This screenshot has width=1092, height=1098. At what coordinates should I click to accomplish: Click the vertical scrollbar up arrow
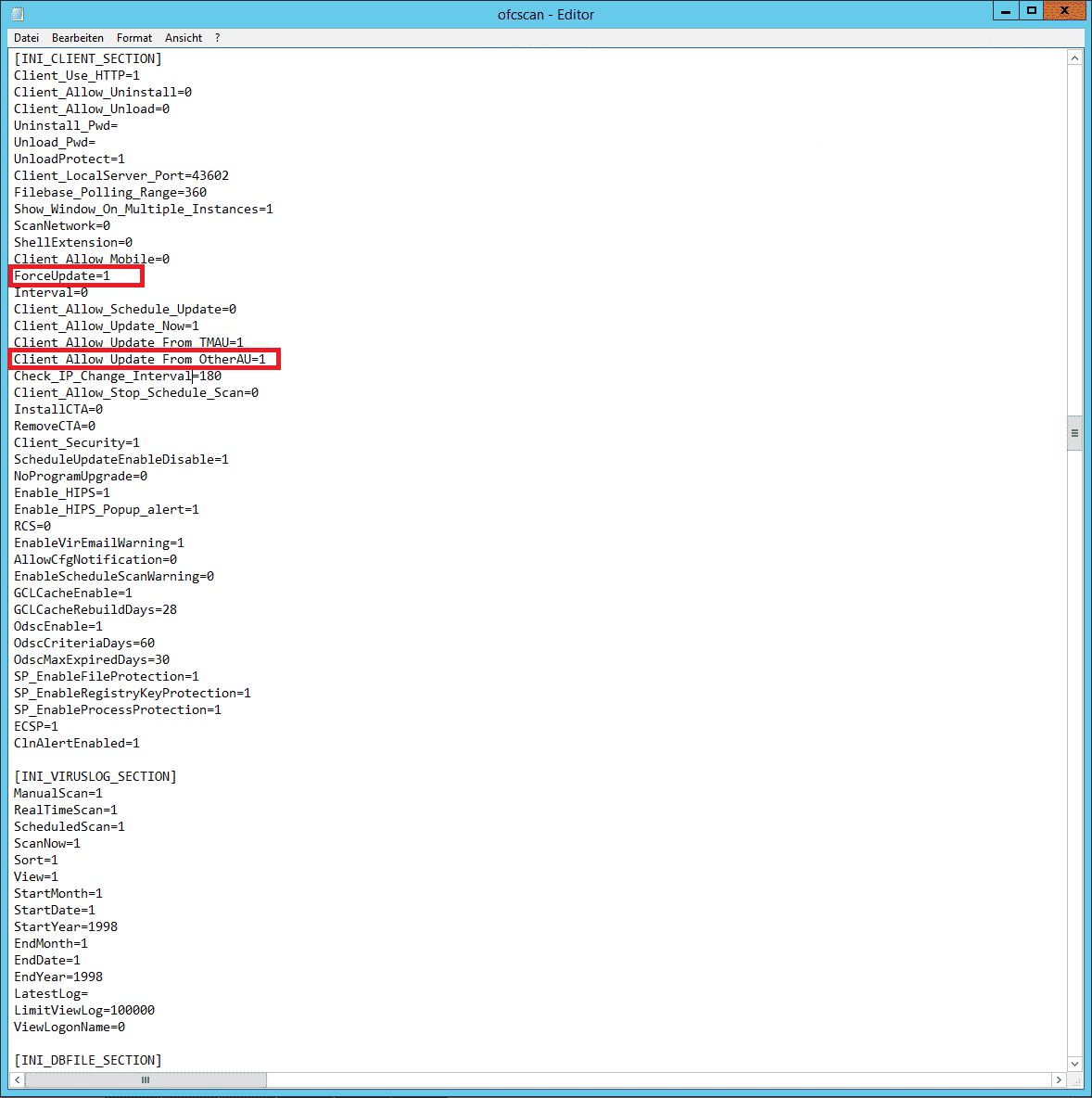pyautogui.click(x=1074, y=58)
